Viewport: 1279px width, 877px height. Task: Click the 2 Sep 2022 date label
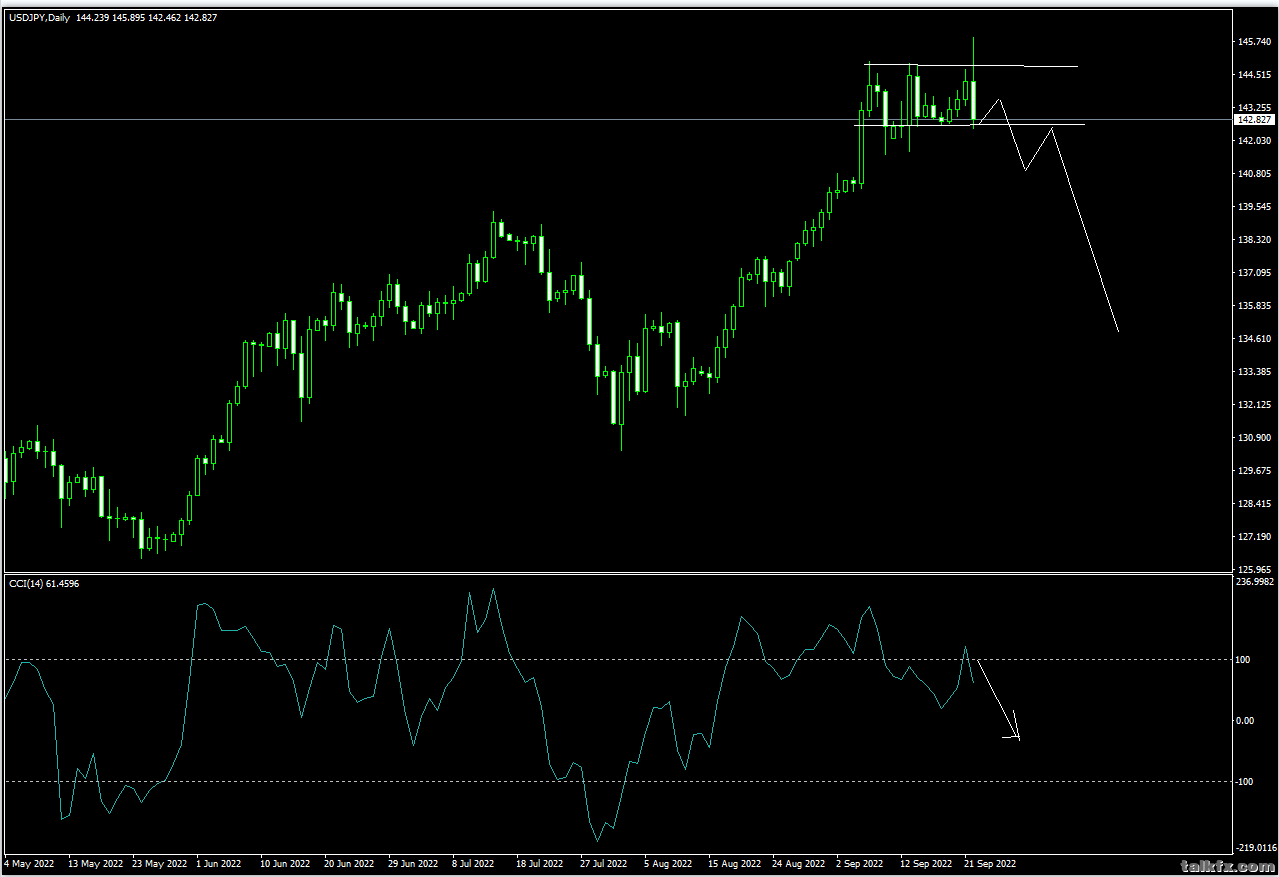tap(860, 863)
